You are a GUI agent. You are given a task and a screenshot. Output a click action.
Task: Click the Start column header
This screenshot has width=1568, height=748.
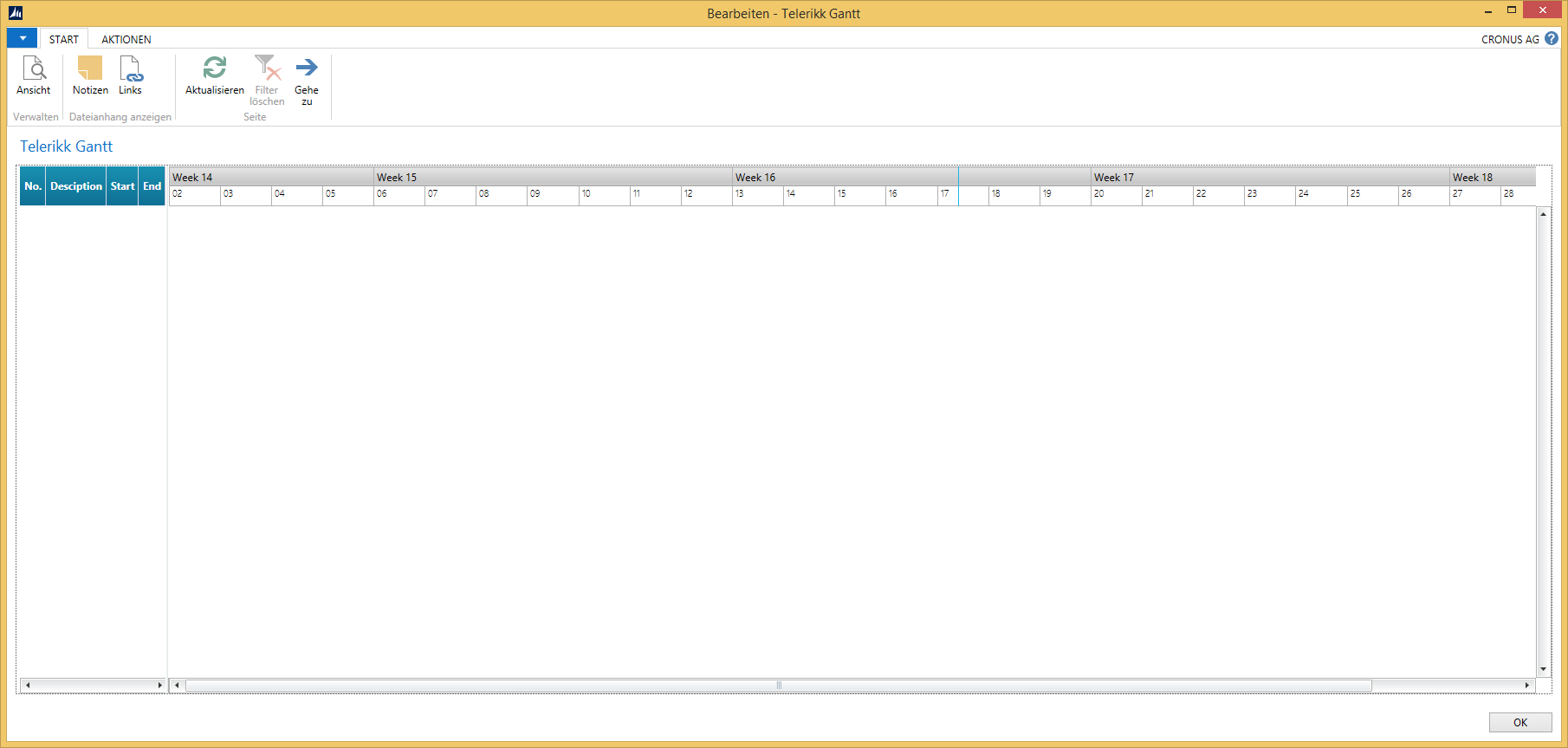click(x=123, y=186)
